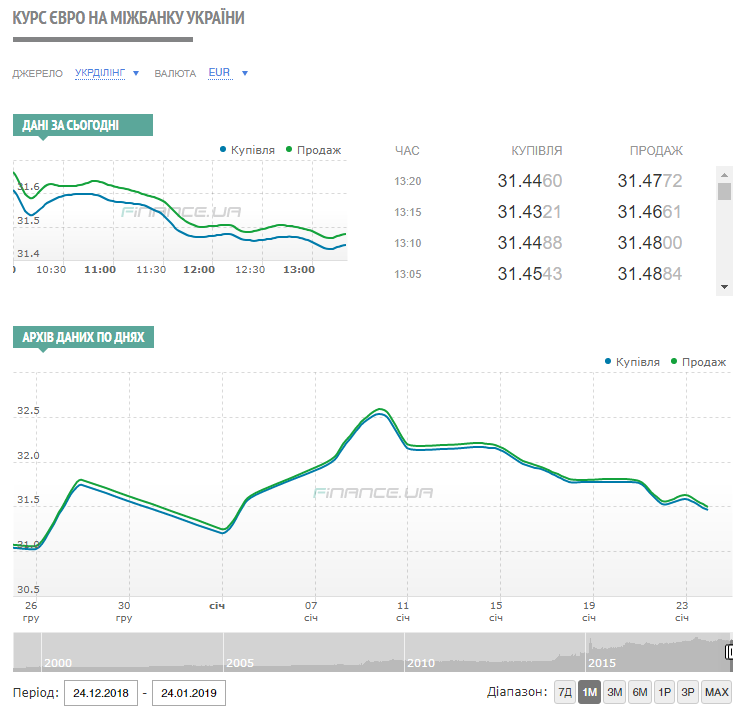Click the period start date field 24.12.2018

click(x=100, y=693)
